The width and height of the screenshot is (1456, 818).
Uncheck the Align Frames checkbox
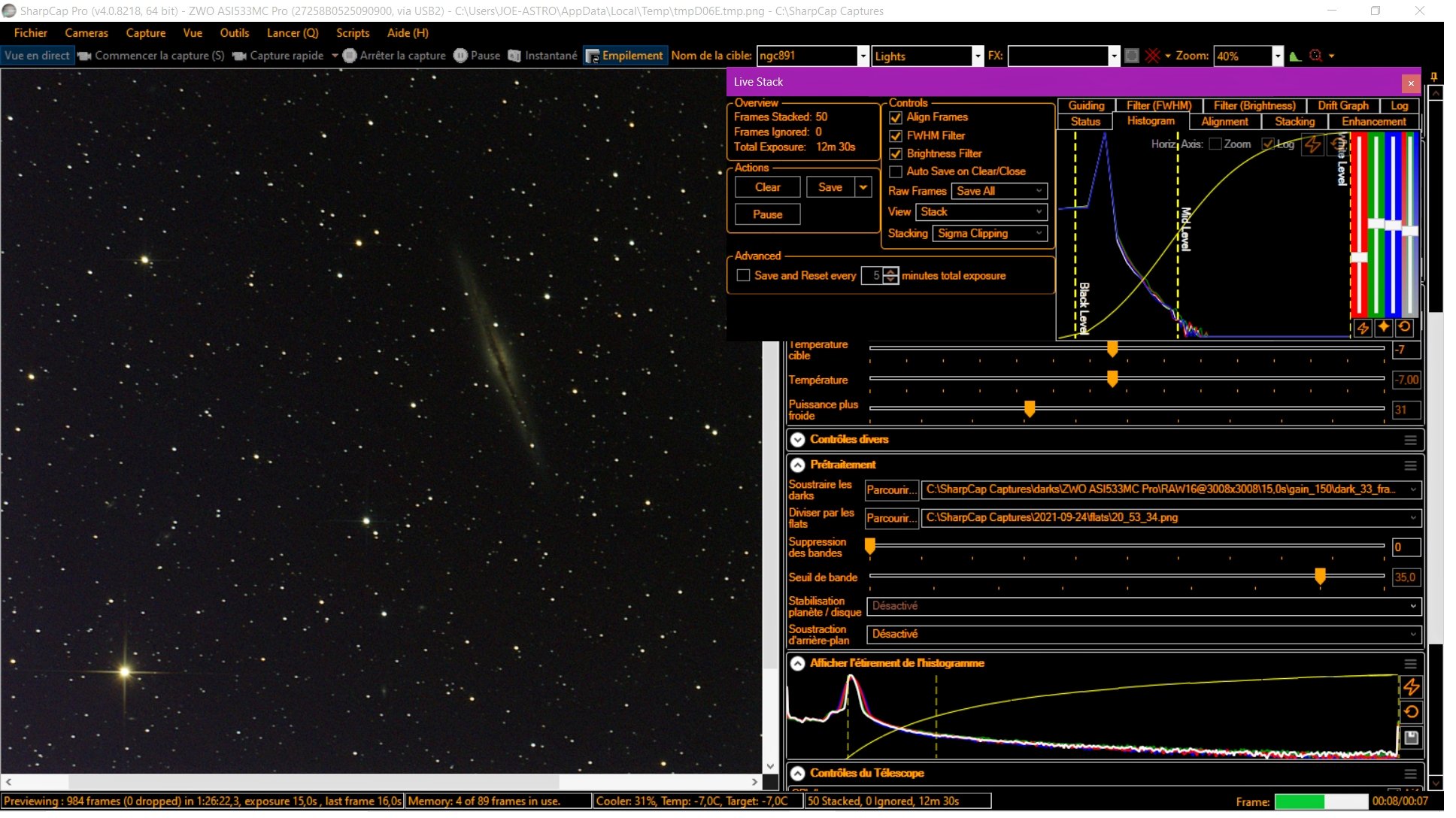click(896, 117)
